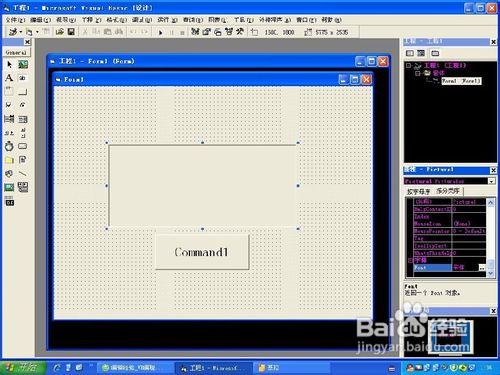This screenshot has height=375, width=500.
Task: Select the OLE container tool
Action: [x=9, y=201]
